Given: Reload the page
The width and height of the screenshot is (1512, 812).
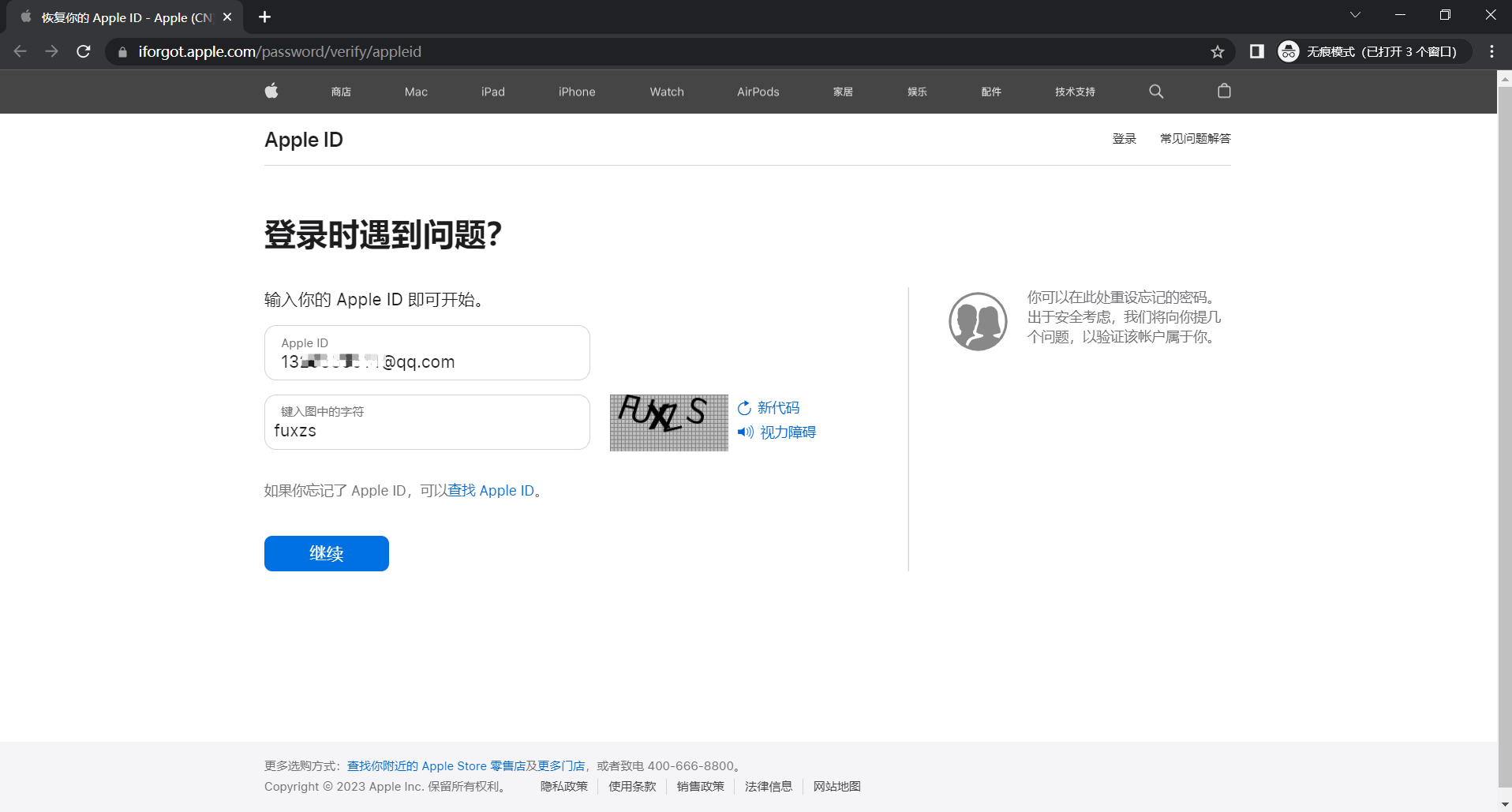Looking at the screenshot, I should [x=83, y=51].
